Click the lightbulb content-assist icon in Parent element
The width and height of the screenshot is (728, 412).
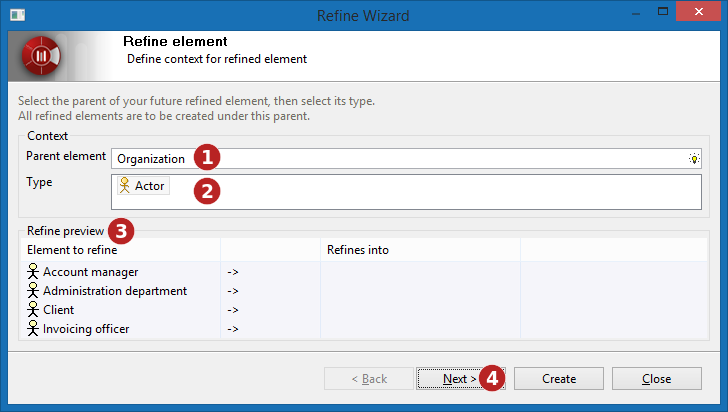point(694,159)
